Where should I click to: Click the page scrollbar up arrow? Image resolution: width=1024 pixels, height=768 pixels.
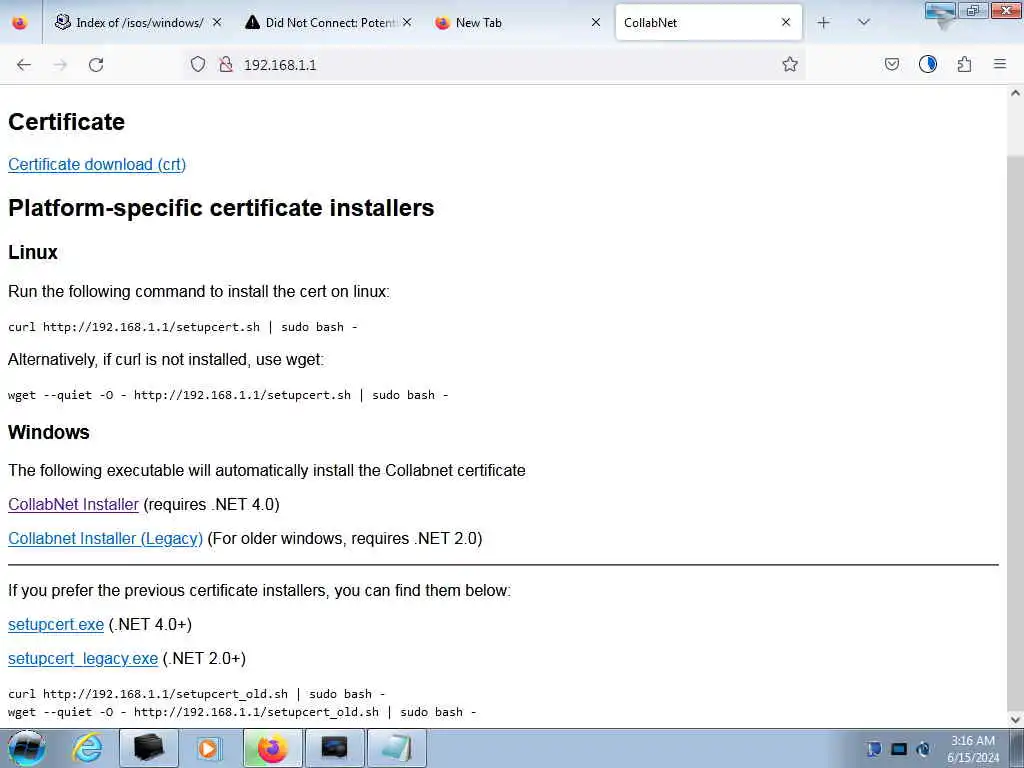coord(1015,93)
